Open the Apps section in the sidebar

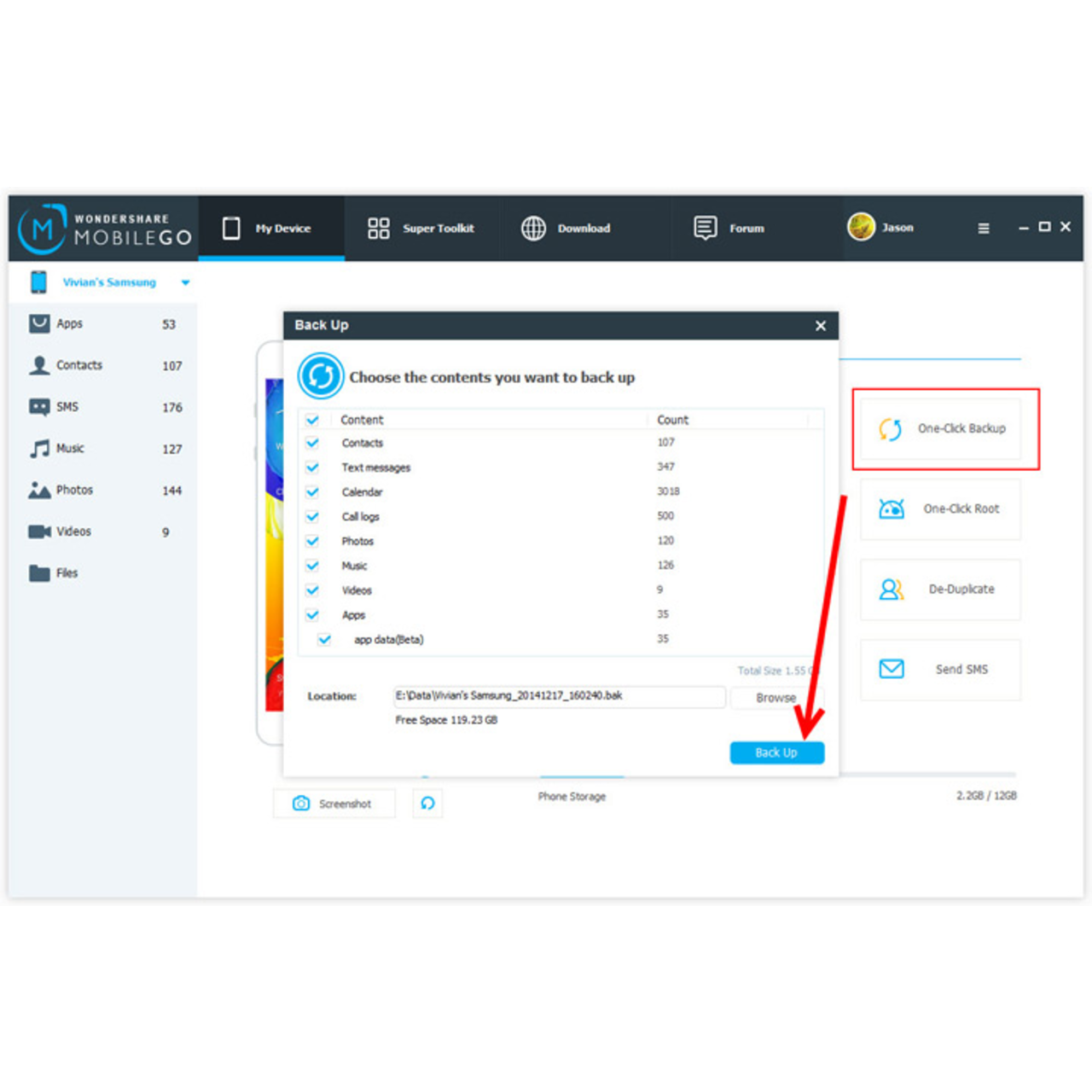pyautogui.click(x=39, y=323)
